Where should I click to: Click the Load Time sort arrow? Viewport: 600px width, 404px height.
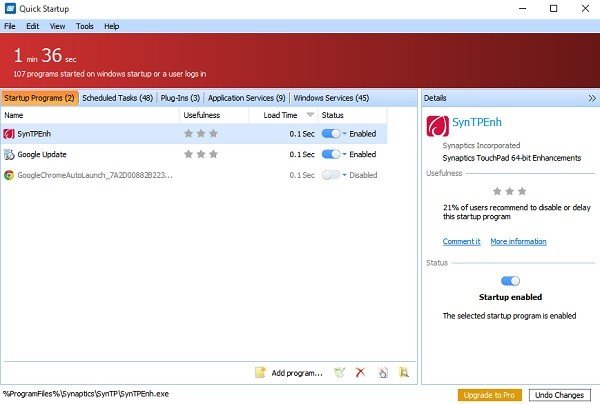(310, 115)
